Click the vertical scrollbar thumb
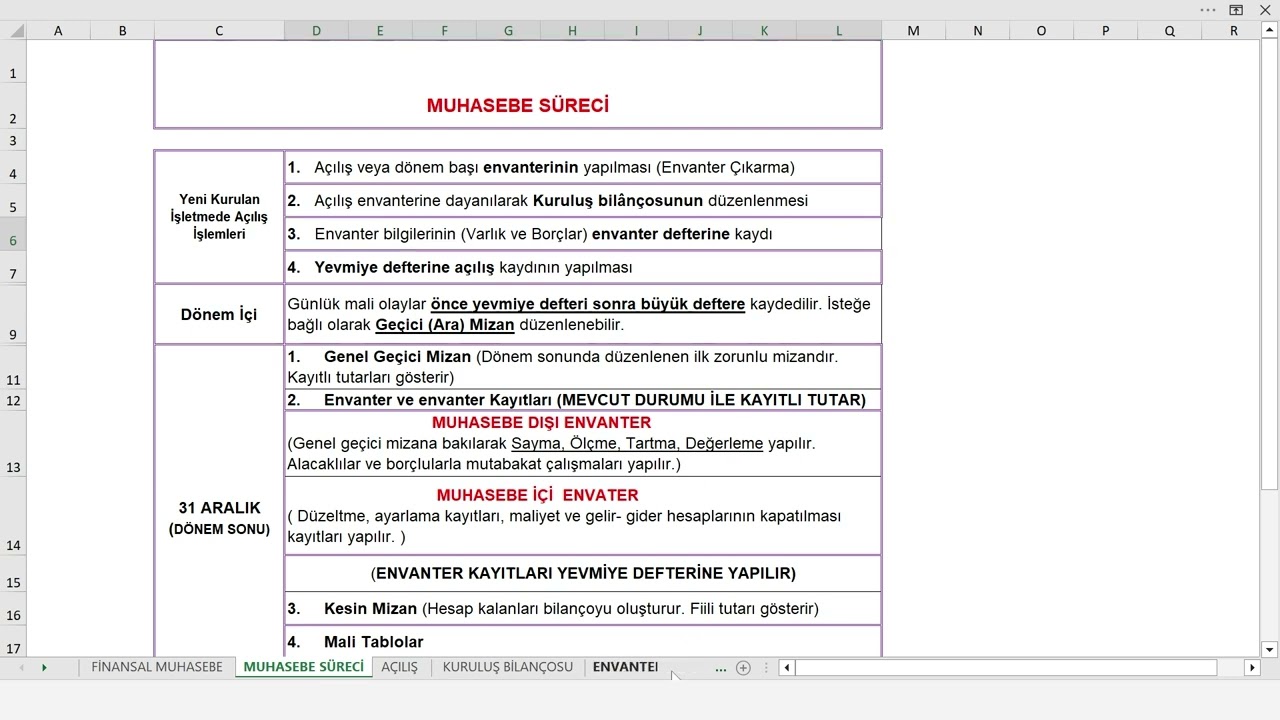Screen dimensions: 1280x720 pos(1270,265)
